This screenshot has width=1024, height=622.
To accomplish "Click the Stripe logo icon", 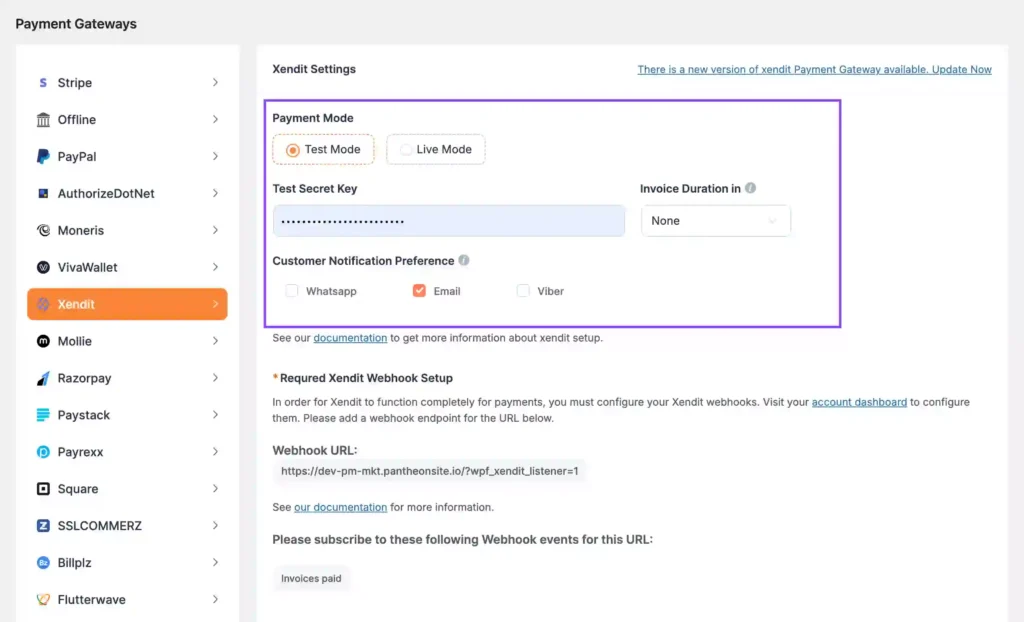I will [43, 83].
